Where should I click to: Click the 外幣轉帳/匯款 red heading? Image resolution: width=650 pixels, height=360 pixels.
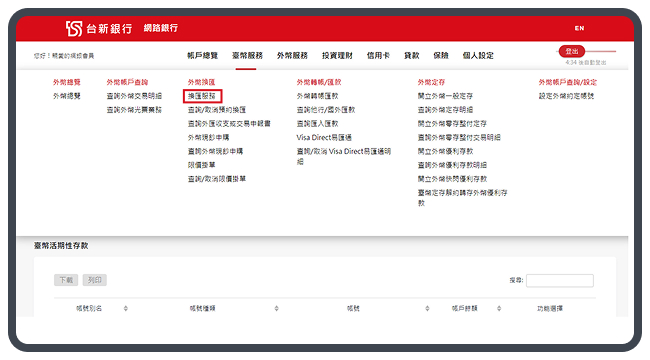point(319,82)
